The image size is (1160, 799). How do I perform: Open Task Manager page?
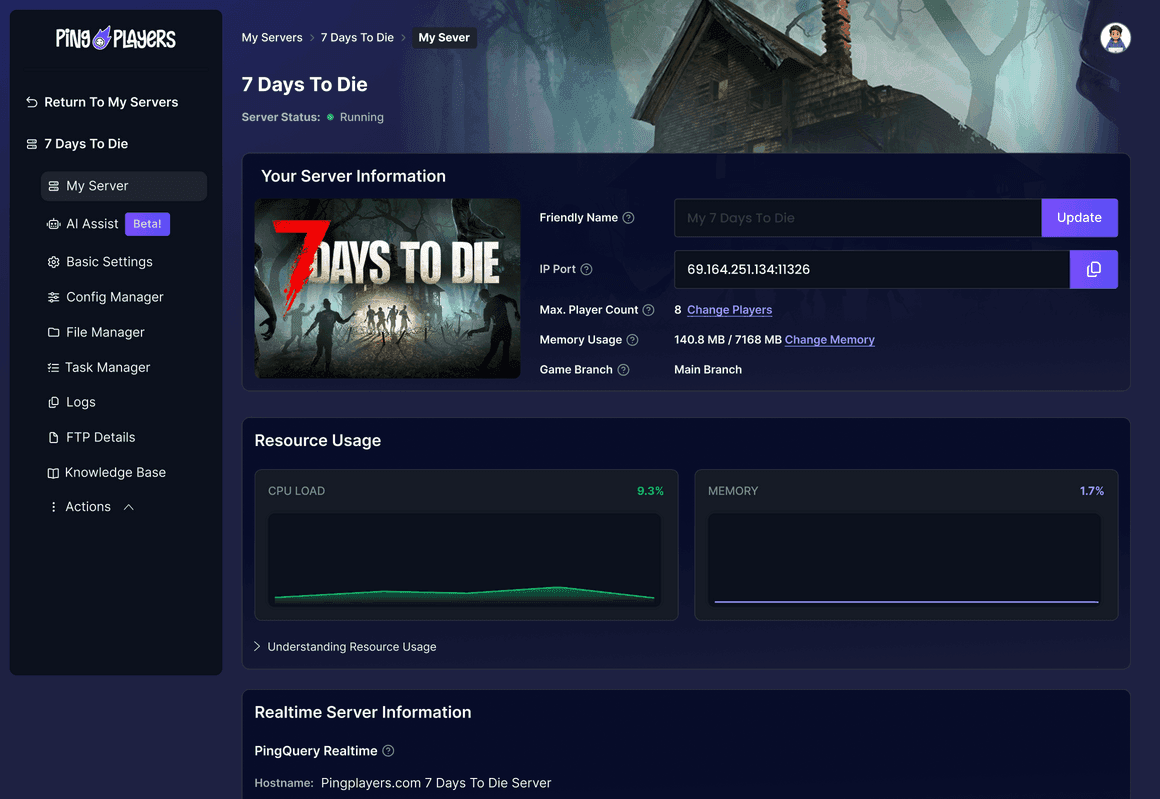tap(107, 368)
